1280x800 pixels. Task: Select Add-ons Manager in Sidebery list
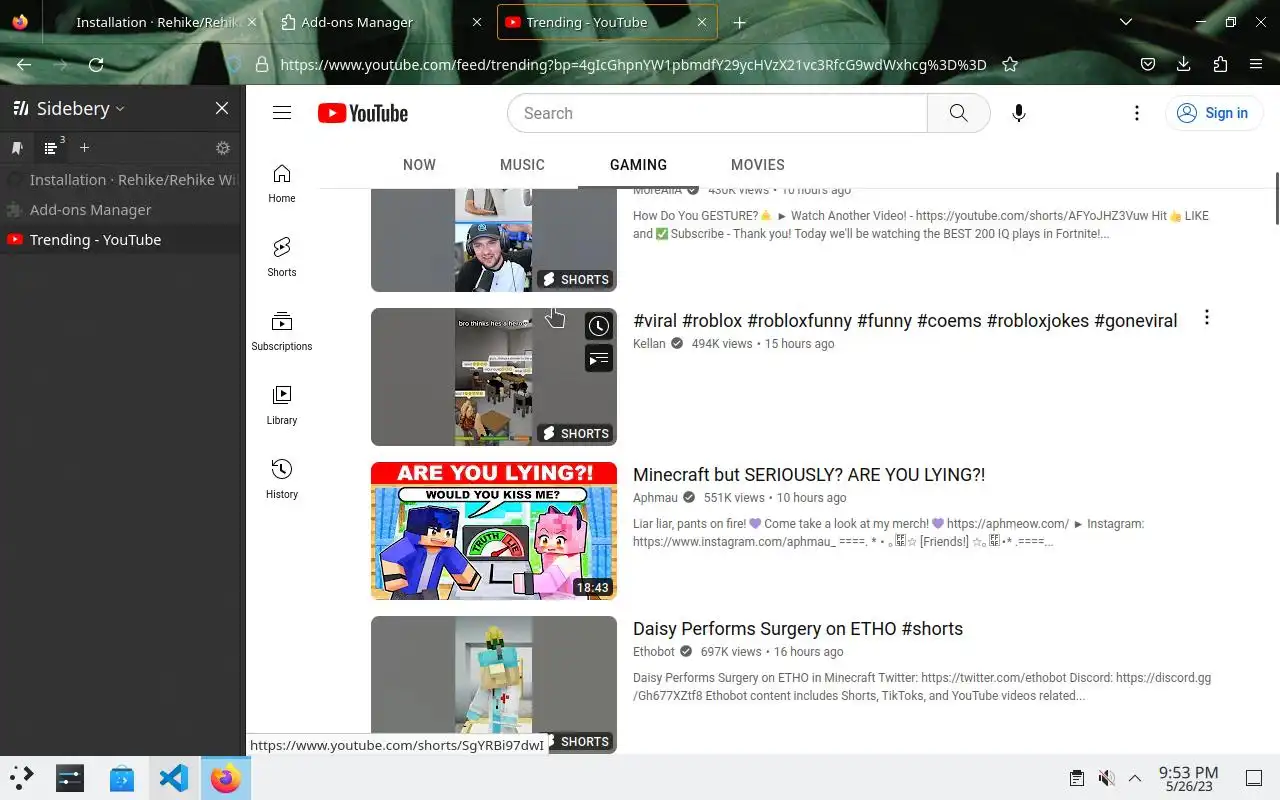coord(121,210)
